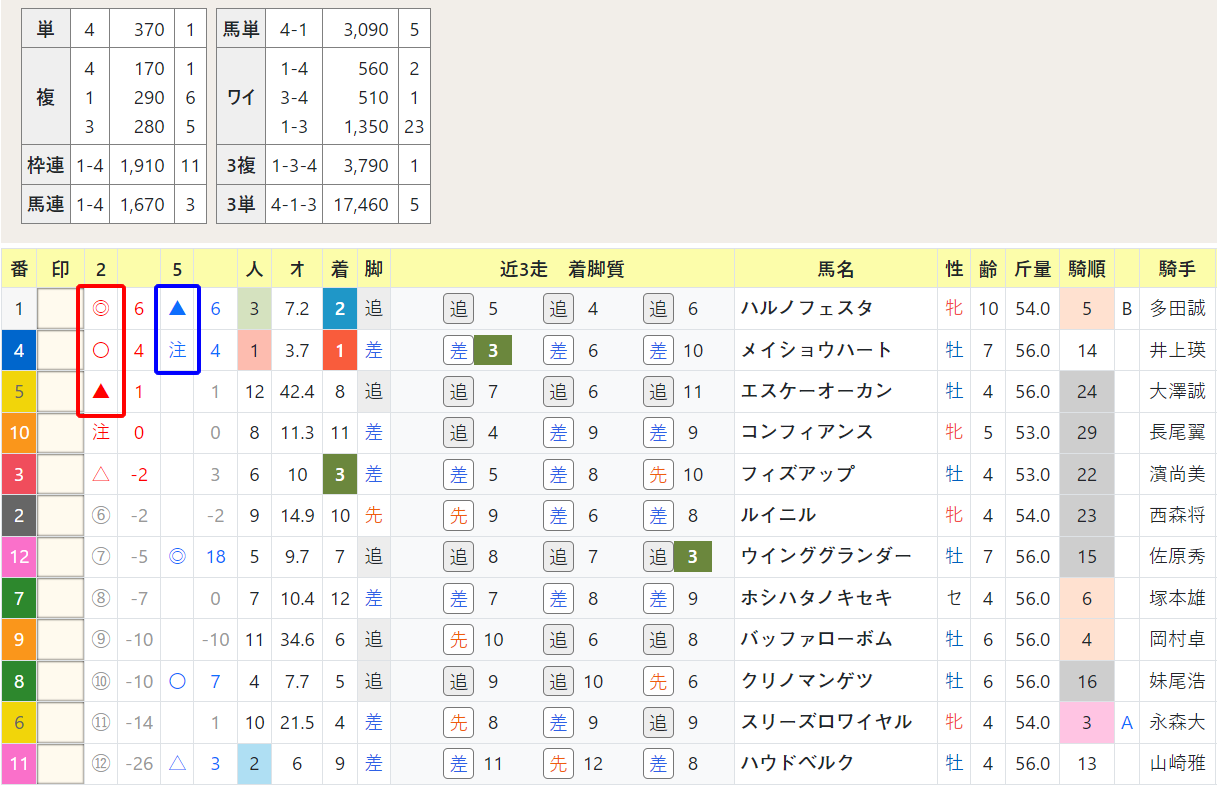Click the red ◎ mark in ハルノフェスタ row
The width and height of the screenshot is (1217, 789).
pos(101,309)
